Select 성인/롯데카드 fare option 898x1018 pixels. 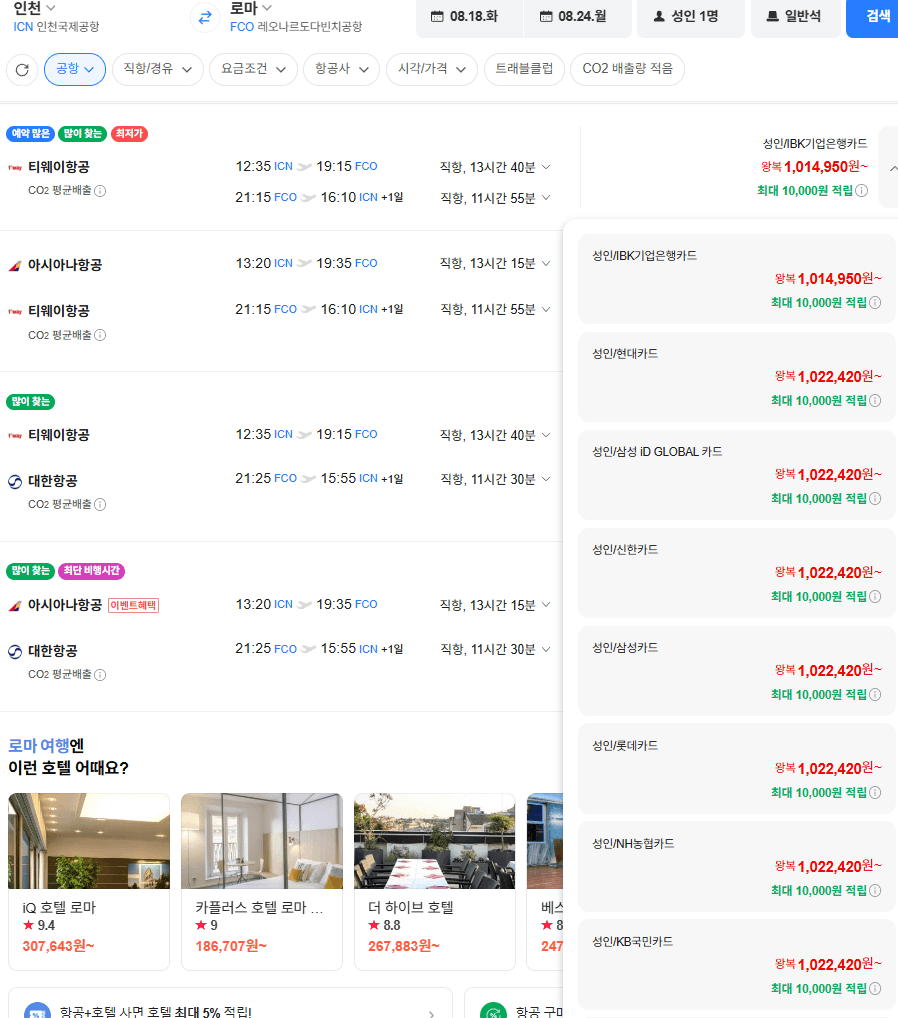(736, 769)
